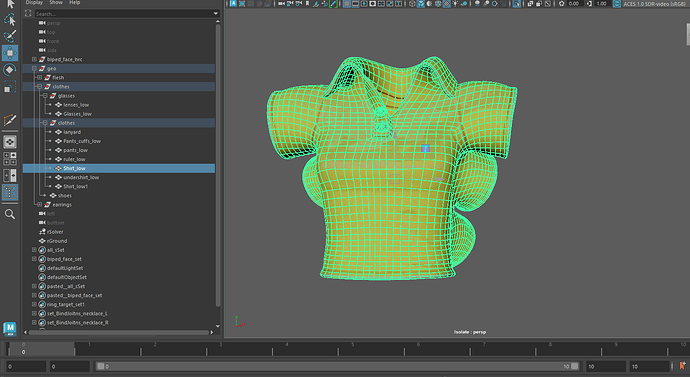Open the Outliner search dropdown arrow

click(216, 14)
